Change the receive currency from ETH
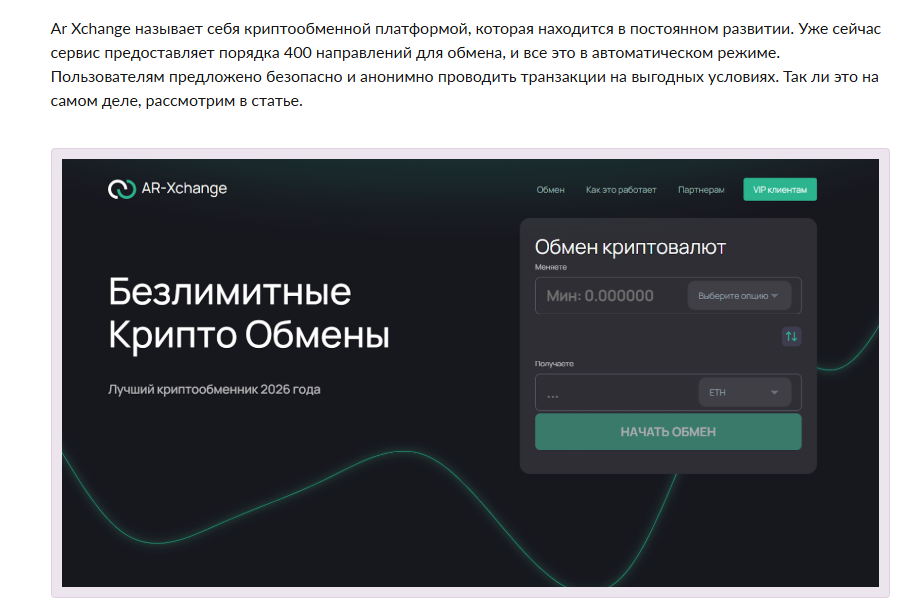This screenshot has width=916, height=607. pos(744,392)
